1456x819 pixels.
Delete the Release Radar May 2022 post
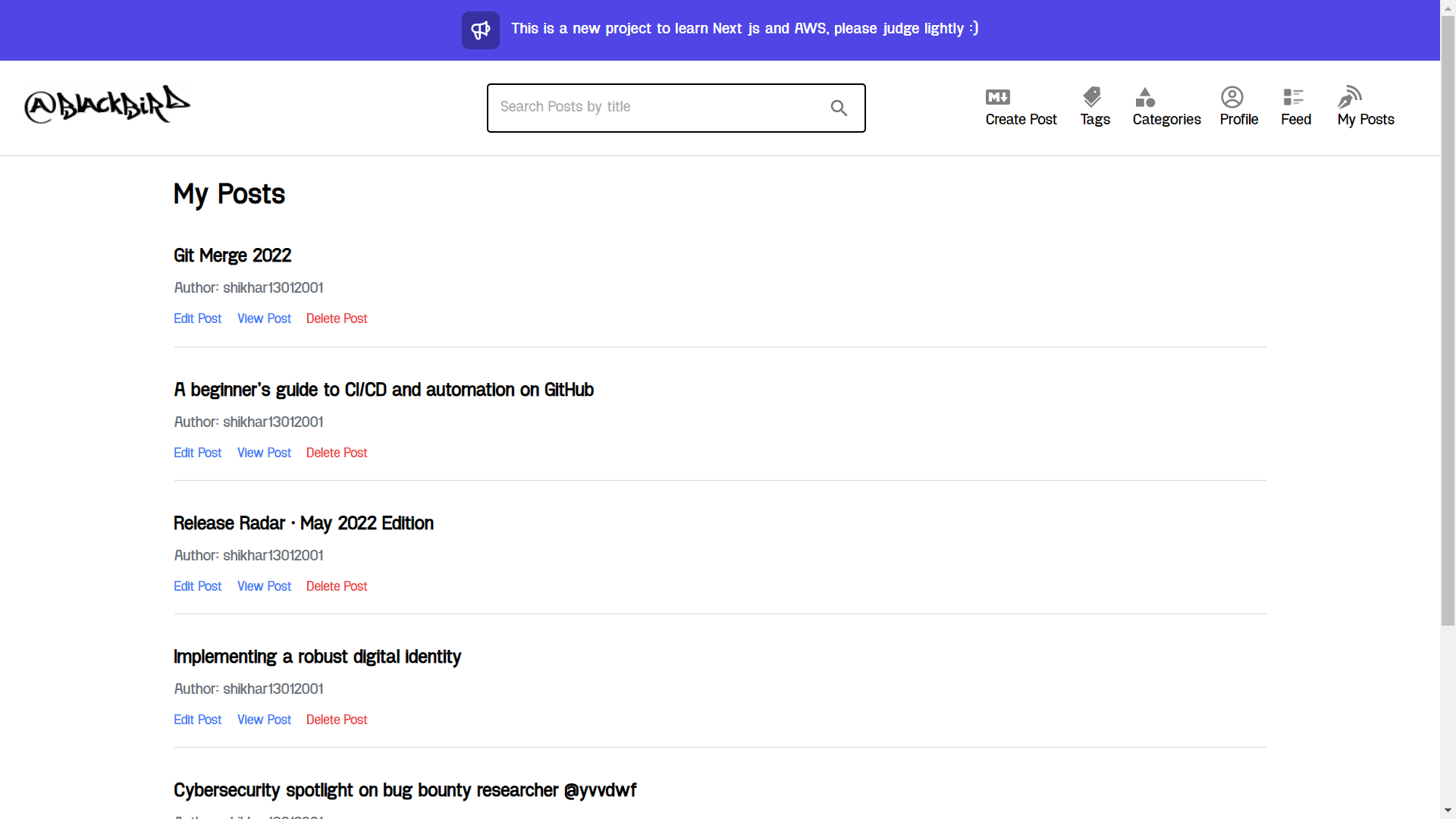tap(337, 586)
